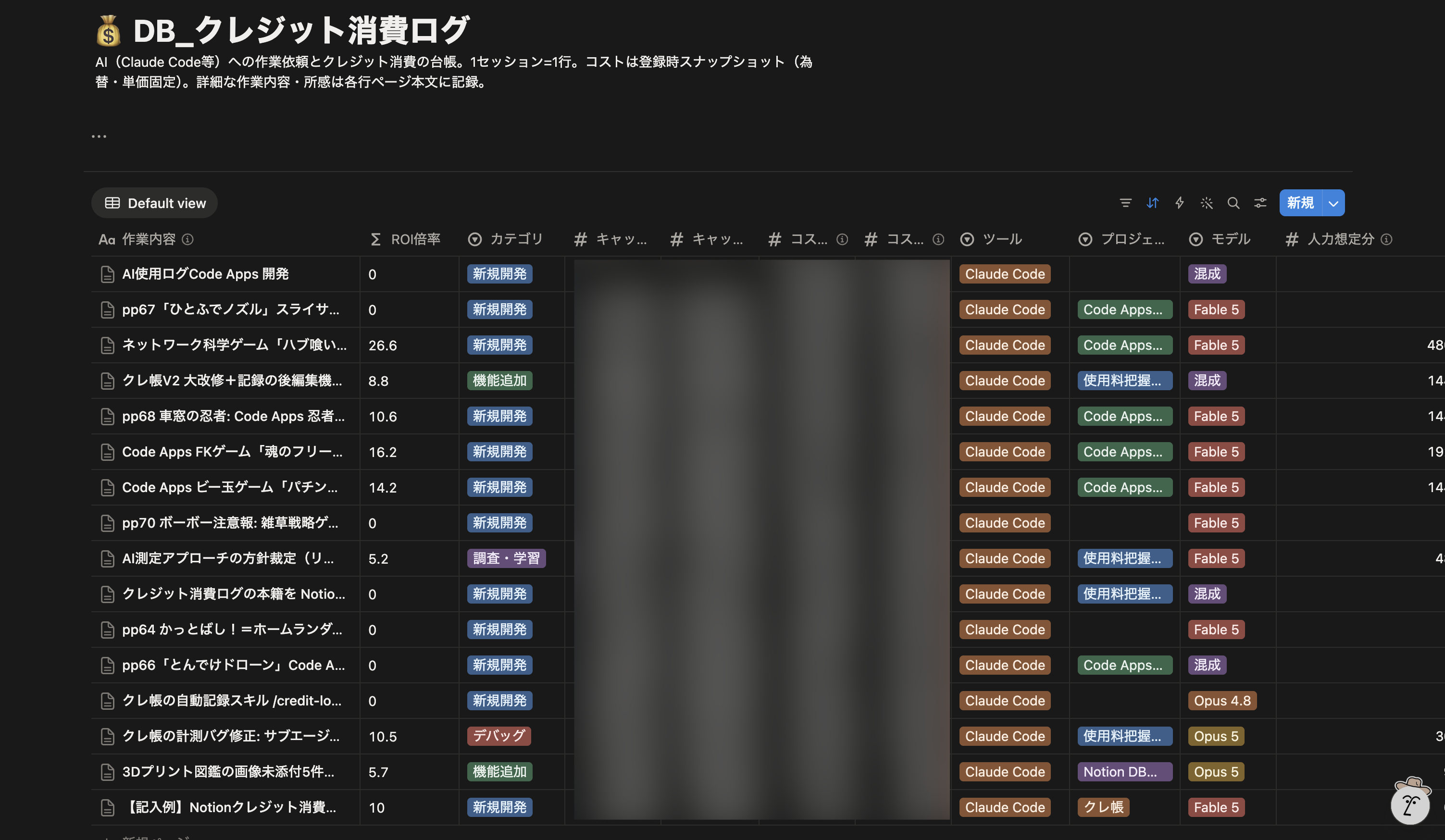Click the page icon of pp68 車窓の忍者 row
This screenshot has width=1445, height=840.
[x=107, y=416]
